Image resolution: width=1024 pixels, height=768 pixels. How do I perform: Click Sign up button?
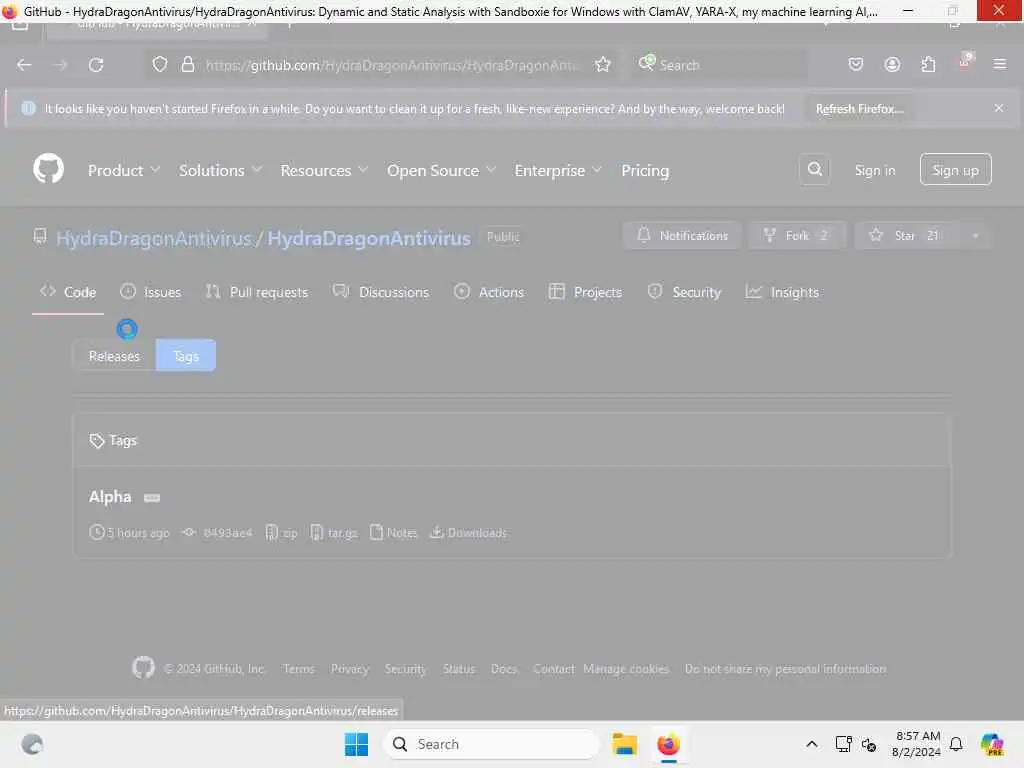(x=955, y=170)
